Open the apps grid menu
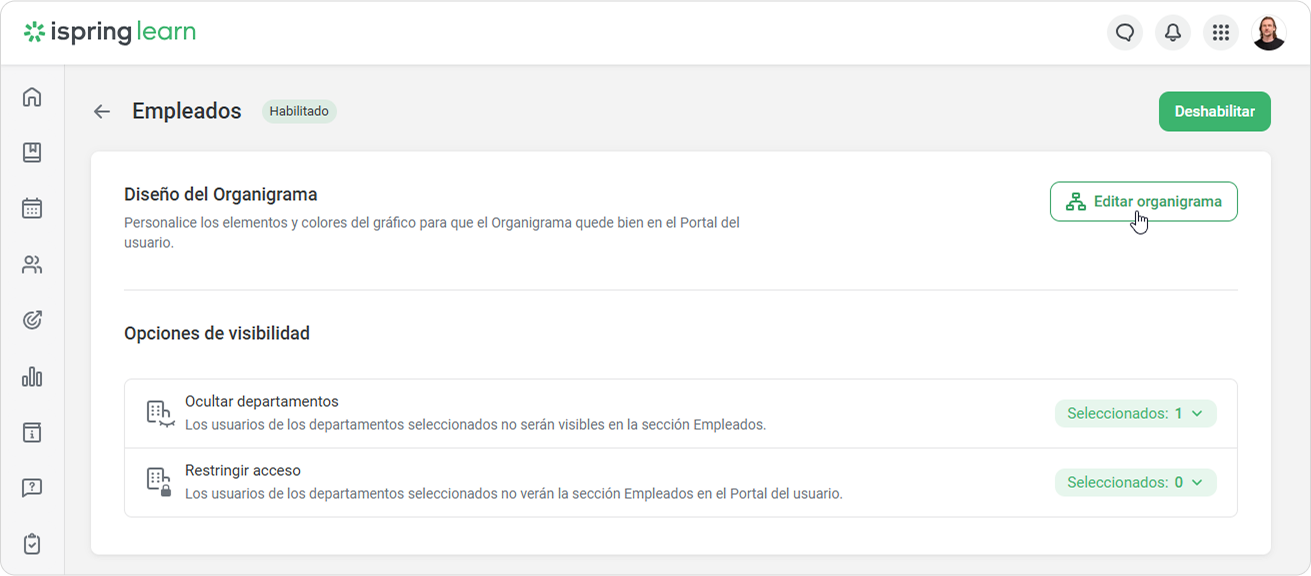This screenshot has width=1311, height=576. click(x=1220, y=33)
